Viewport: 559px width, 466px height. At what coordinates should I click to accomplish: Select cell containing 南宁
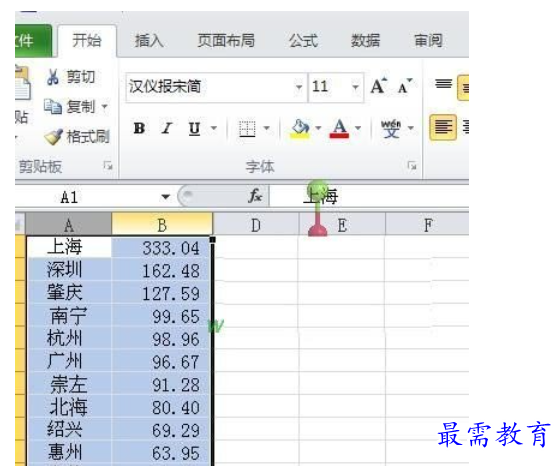click(x=69, y=315)
